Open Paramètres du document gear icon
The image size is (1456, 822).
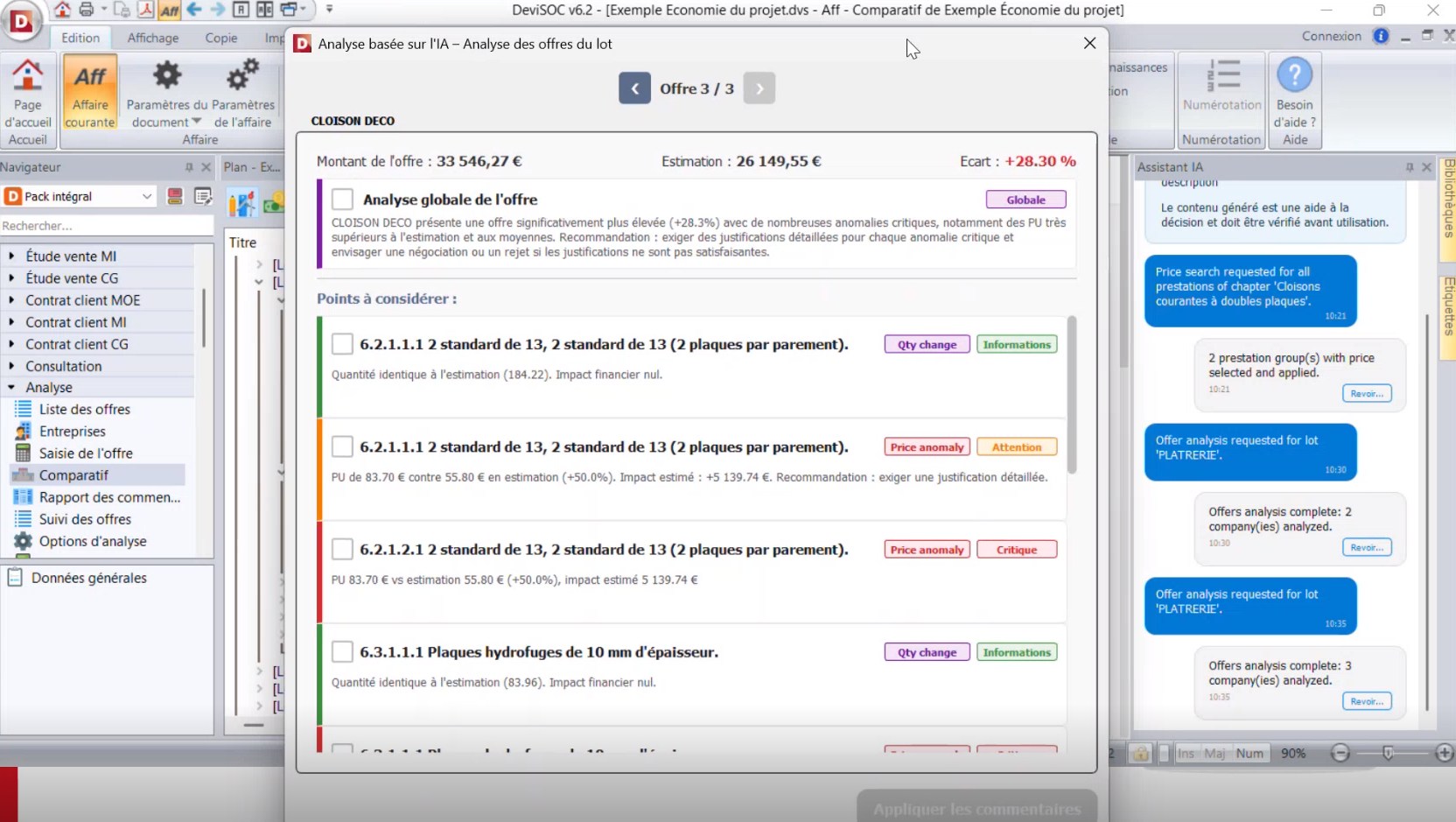tap(166, 76)
